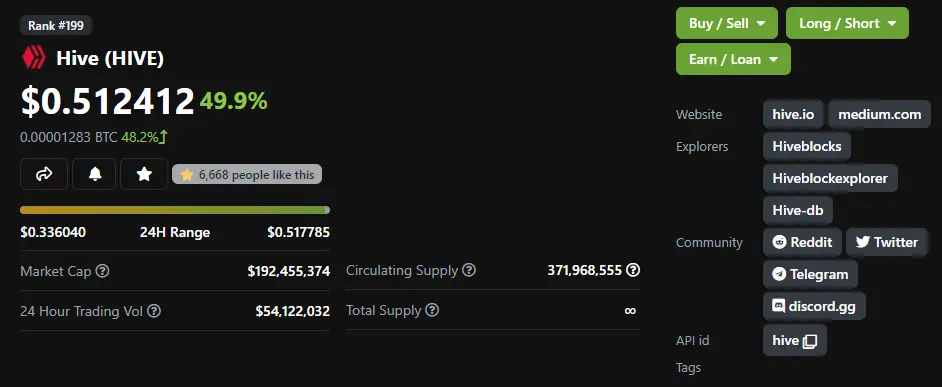Screen dimensions: 942x387
Task: Open the Buy / Sell dropdown
Action: 727,23
